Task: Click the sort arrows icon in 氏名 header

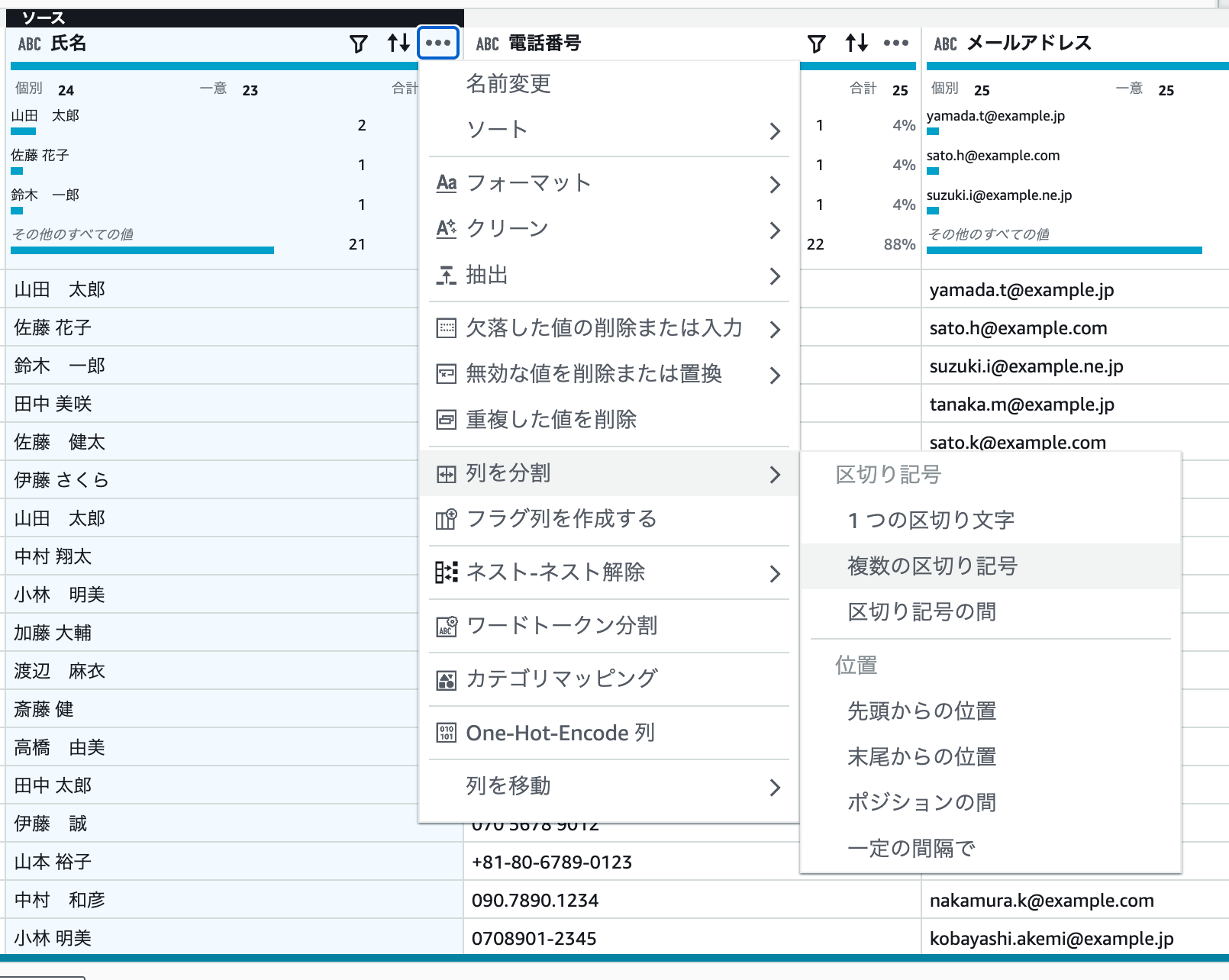Action: coord(398,43)
